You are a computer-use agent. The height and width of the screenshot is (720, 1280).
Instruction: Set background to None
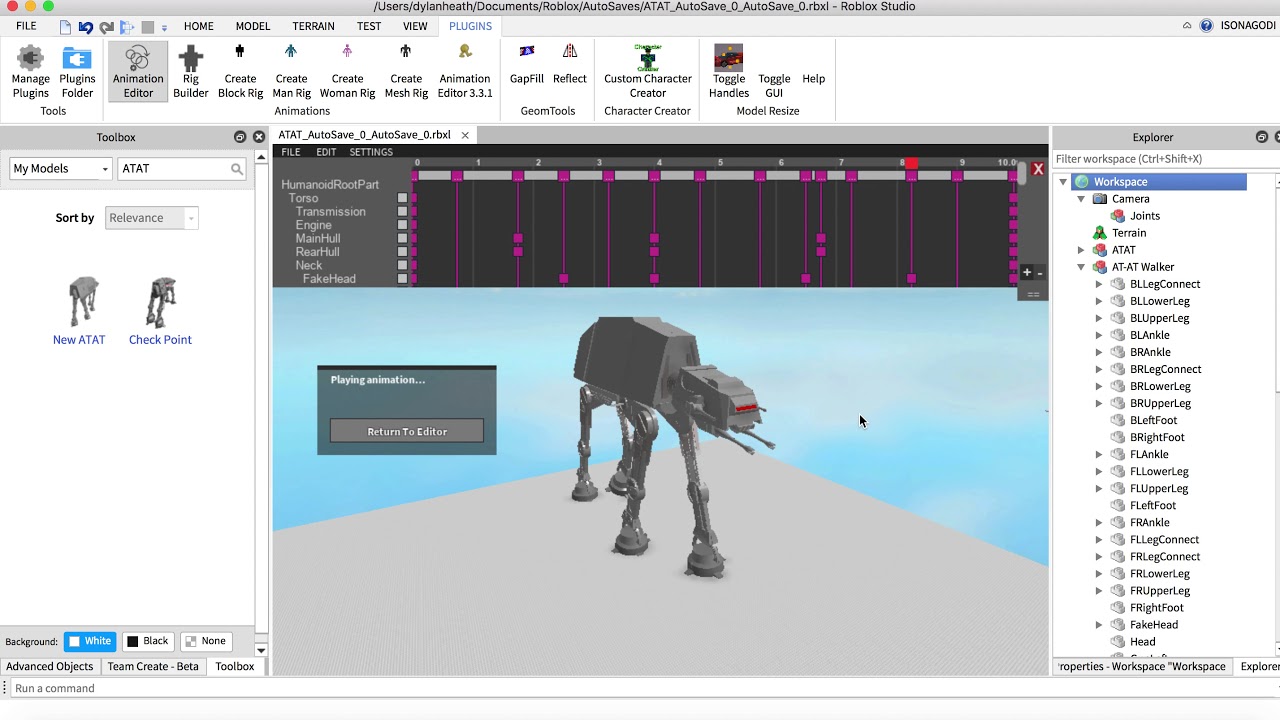(x=206, y=641)
